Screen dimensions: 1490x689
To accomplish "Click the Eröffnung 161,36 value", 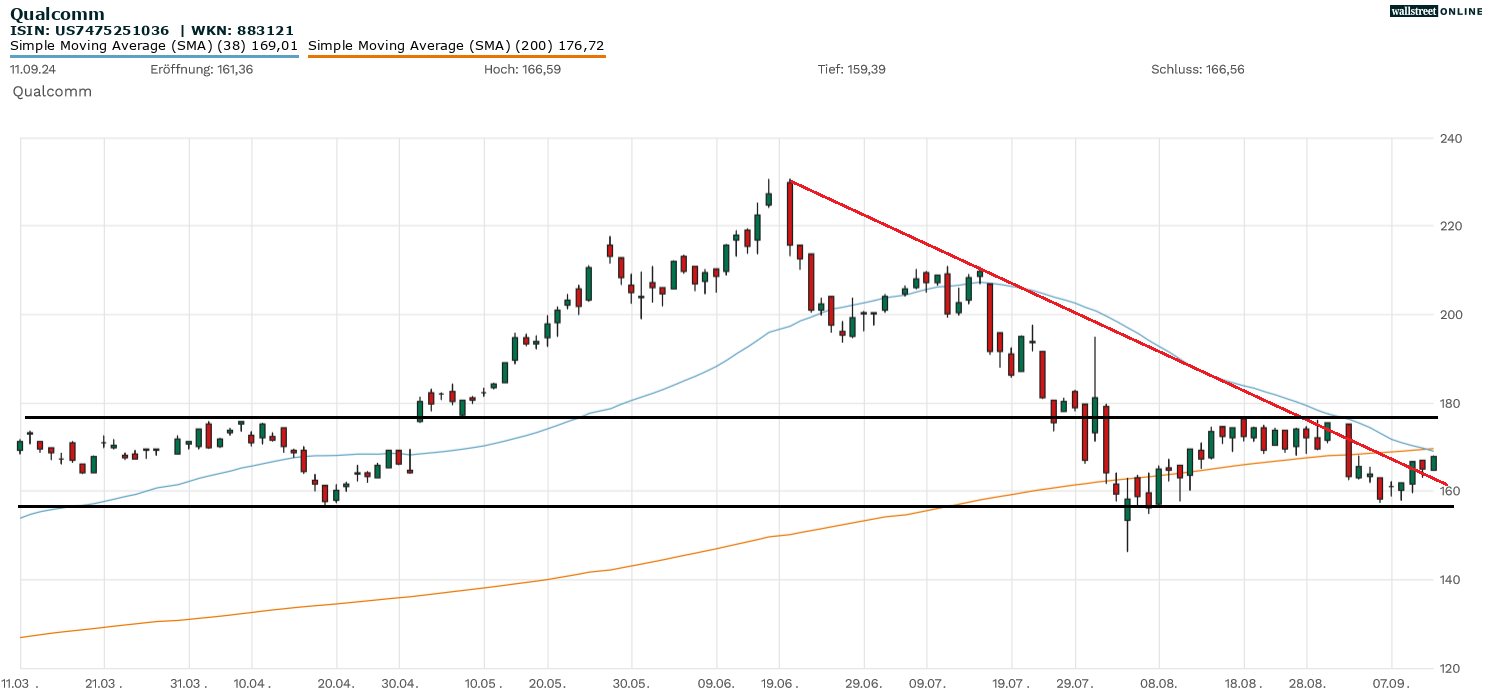I will (201, 70).
